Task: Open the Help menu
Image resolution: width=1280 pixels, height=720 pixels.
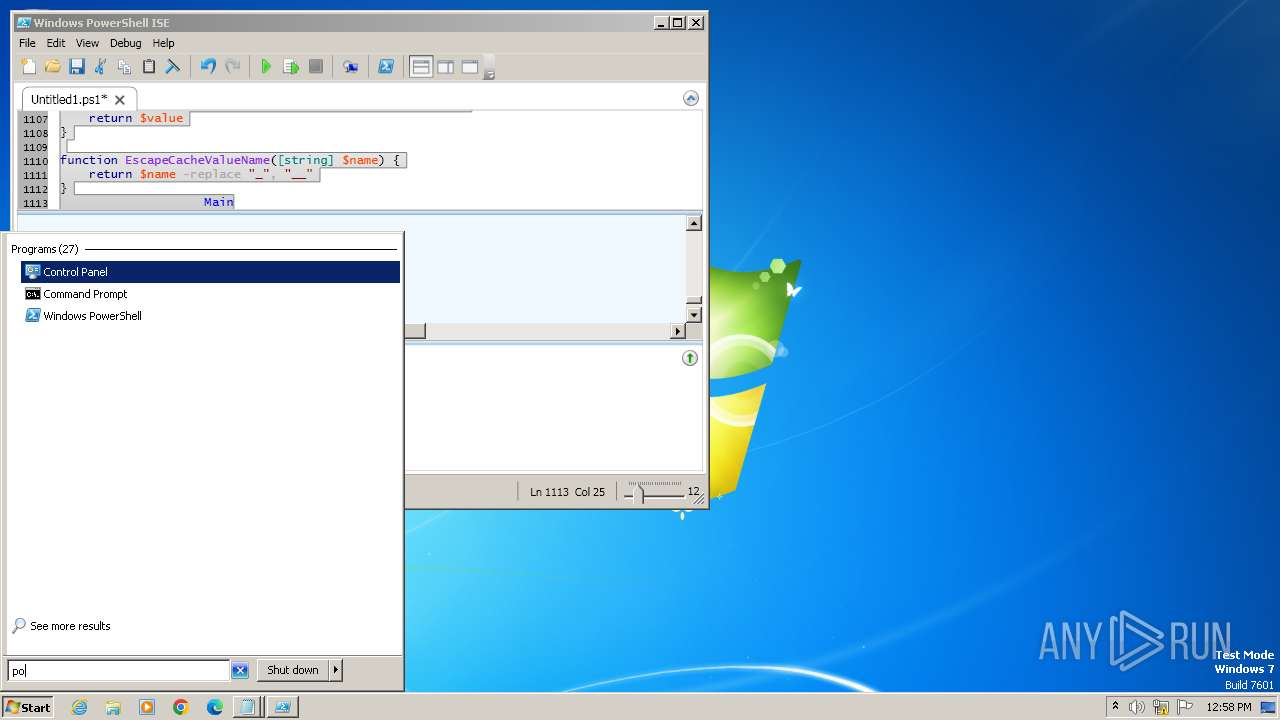Action: tap(163, 43)
